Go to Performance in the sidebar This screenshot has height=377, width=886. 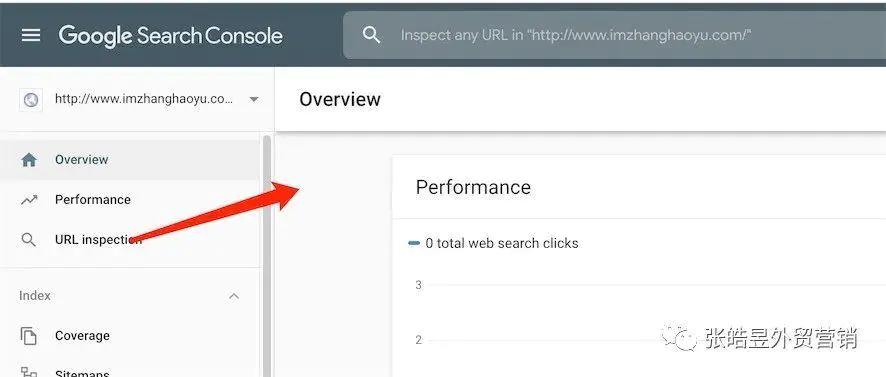[x=93, y=200]
